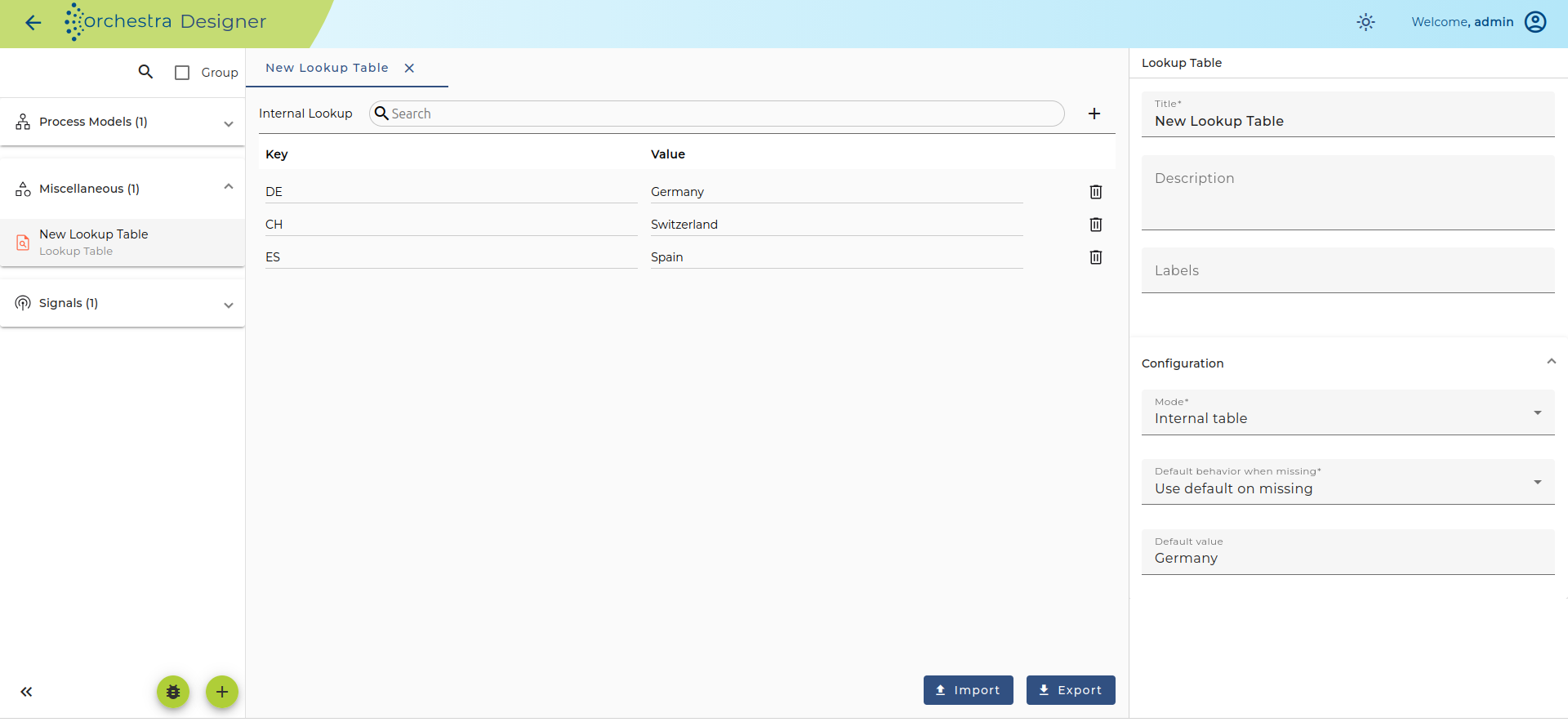Click the Value column header
The image size is (1568, 722).
(x=668, y=154)
